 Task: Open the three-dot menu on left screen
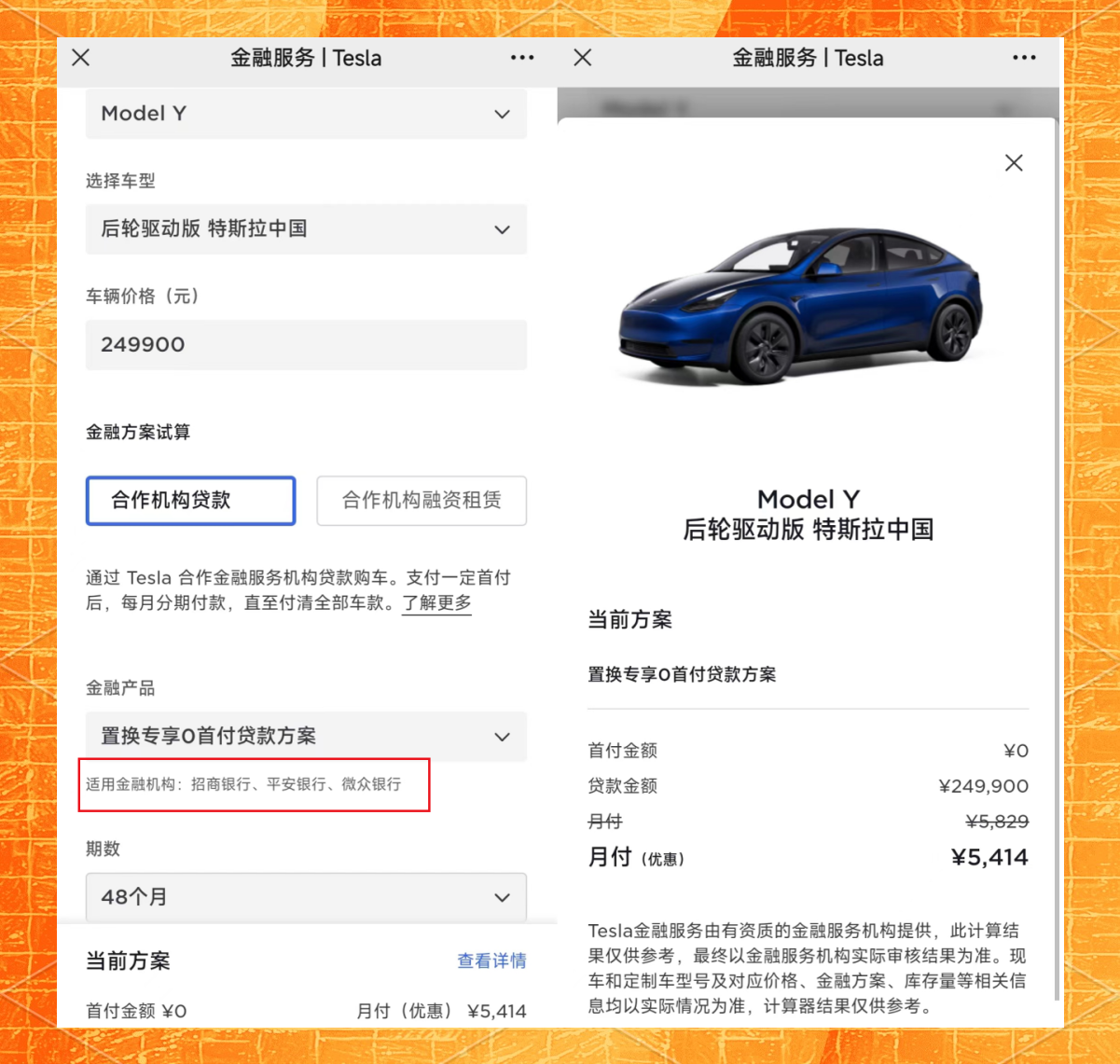(x=522, y=58)
